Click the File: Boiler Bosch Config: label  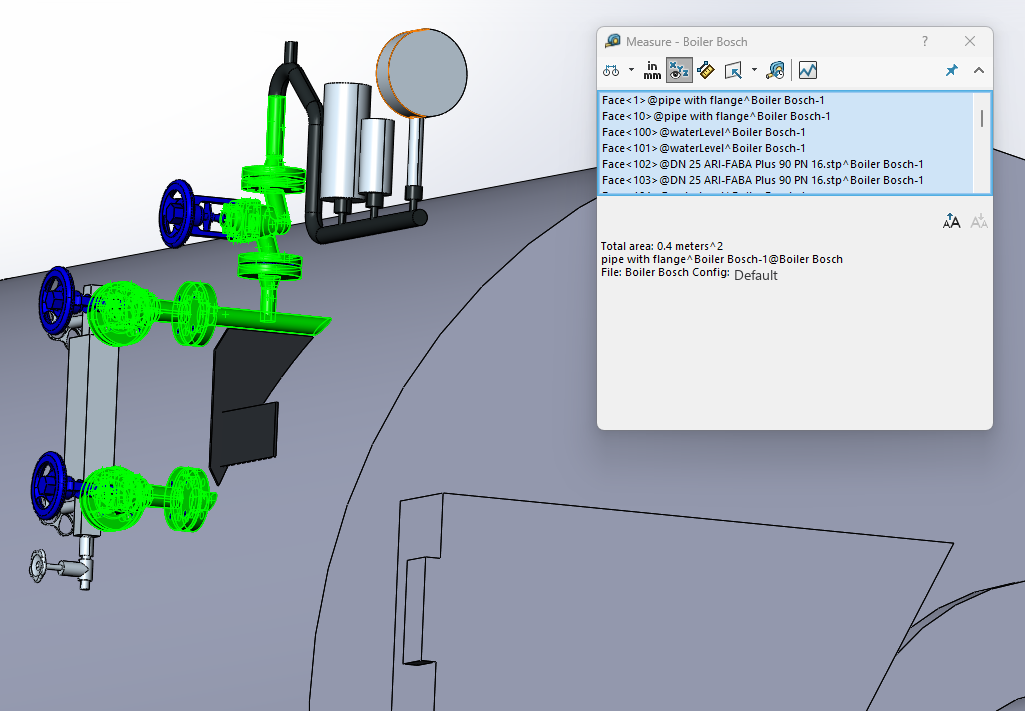click(665, 273)
